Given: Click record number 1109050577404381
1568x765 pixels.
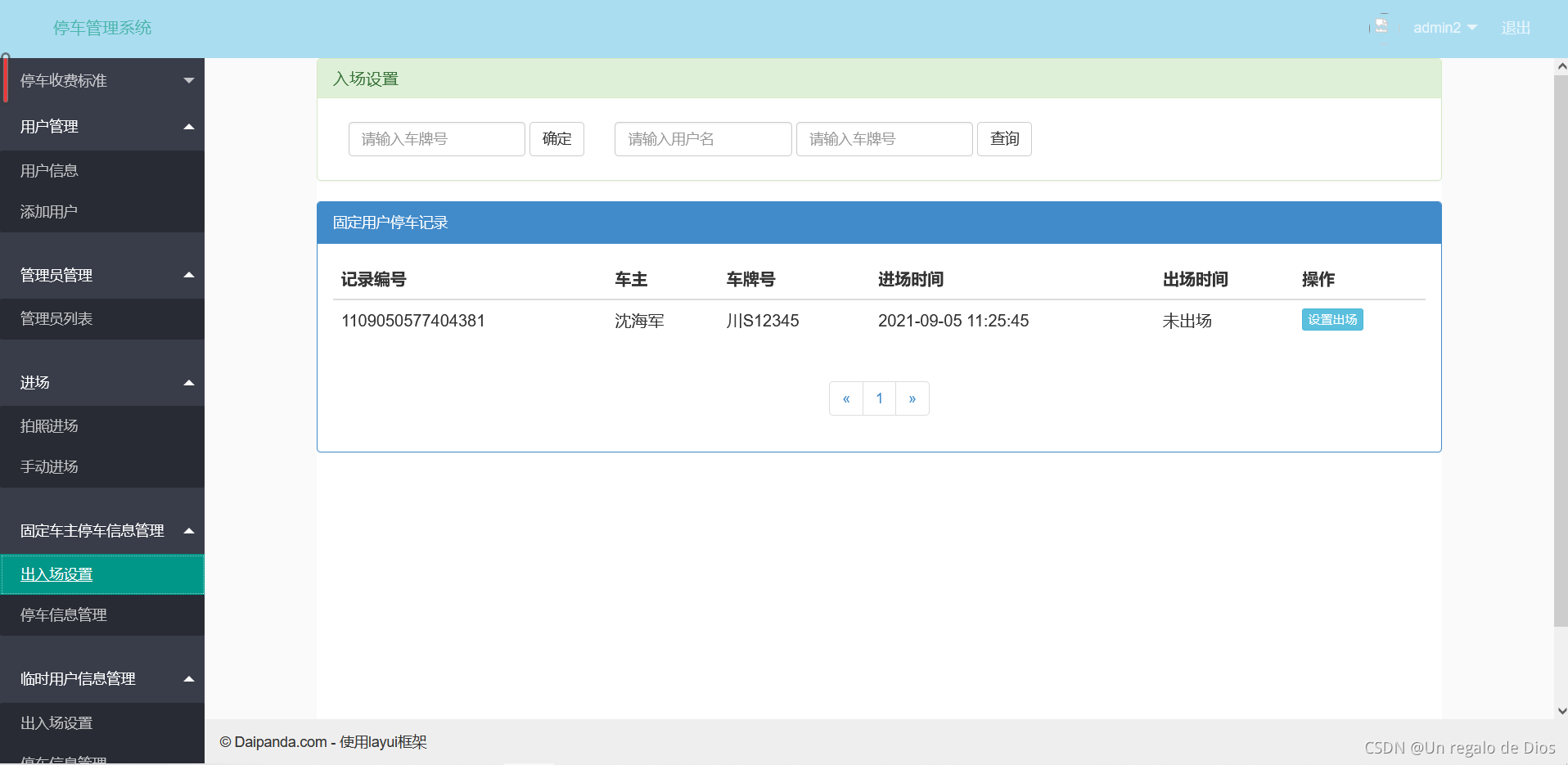Looking at the screenshot, I should tap(413, 321).
